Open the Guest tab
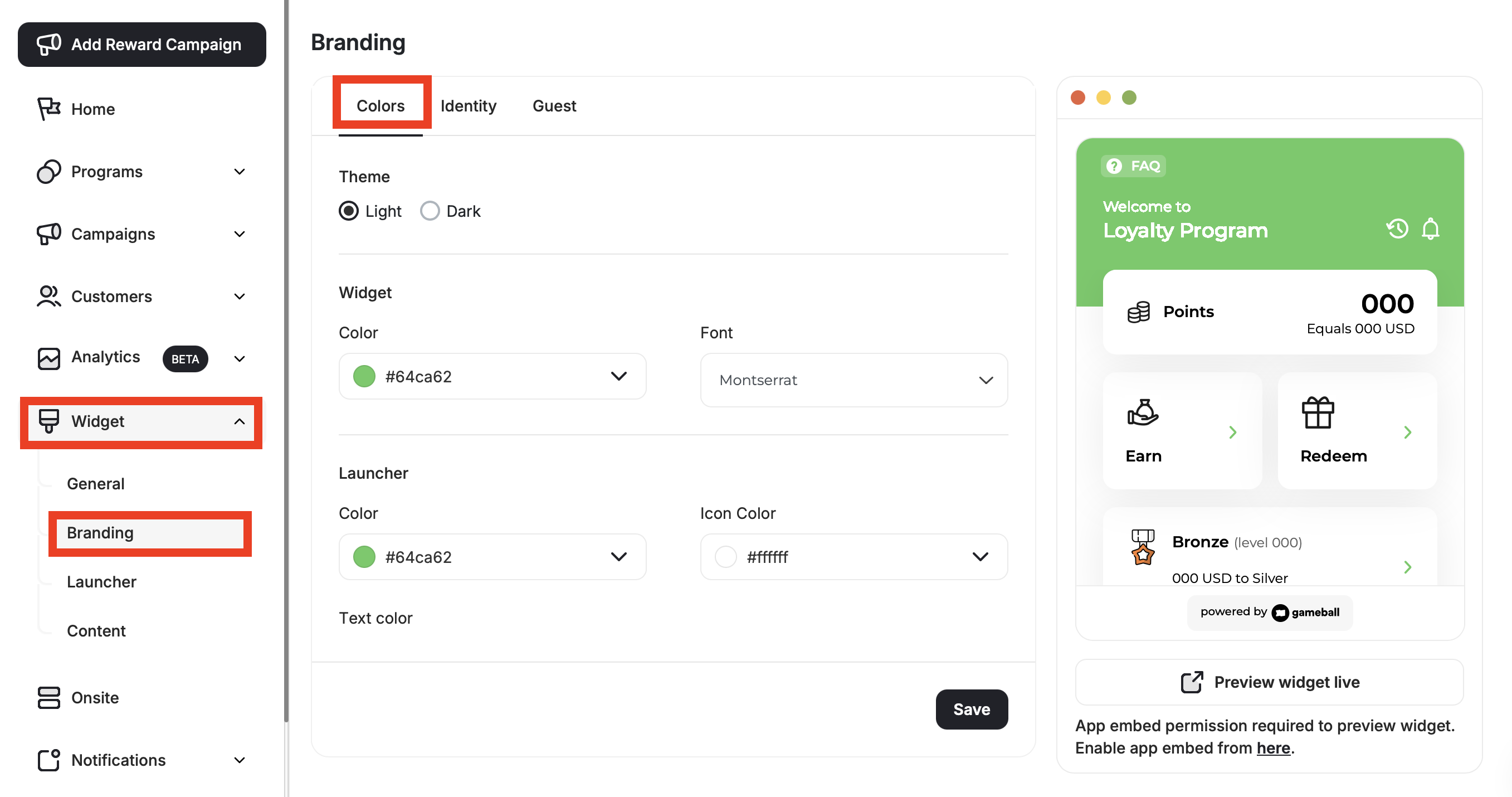 [554, 106]
